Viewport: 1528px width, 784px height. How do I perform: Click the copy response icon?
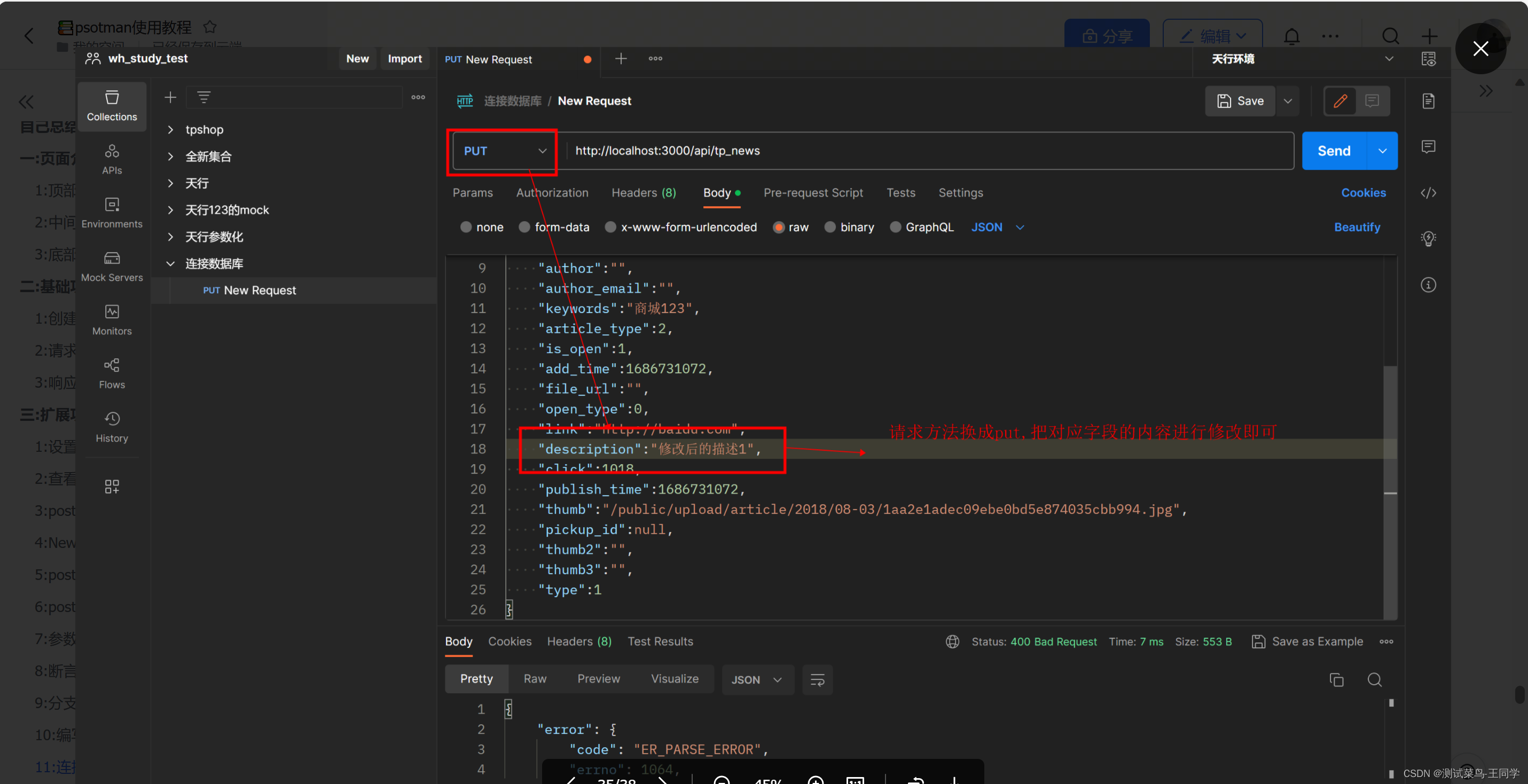point(1336,680)
